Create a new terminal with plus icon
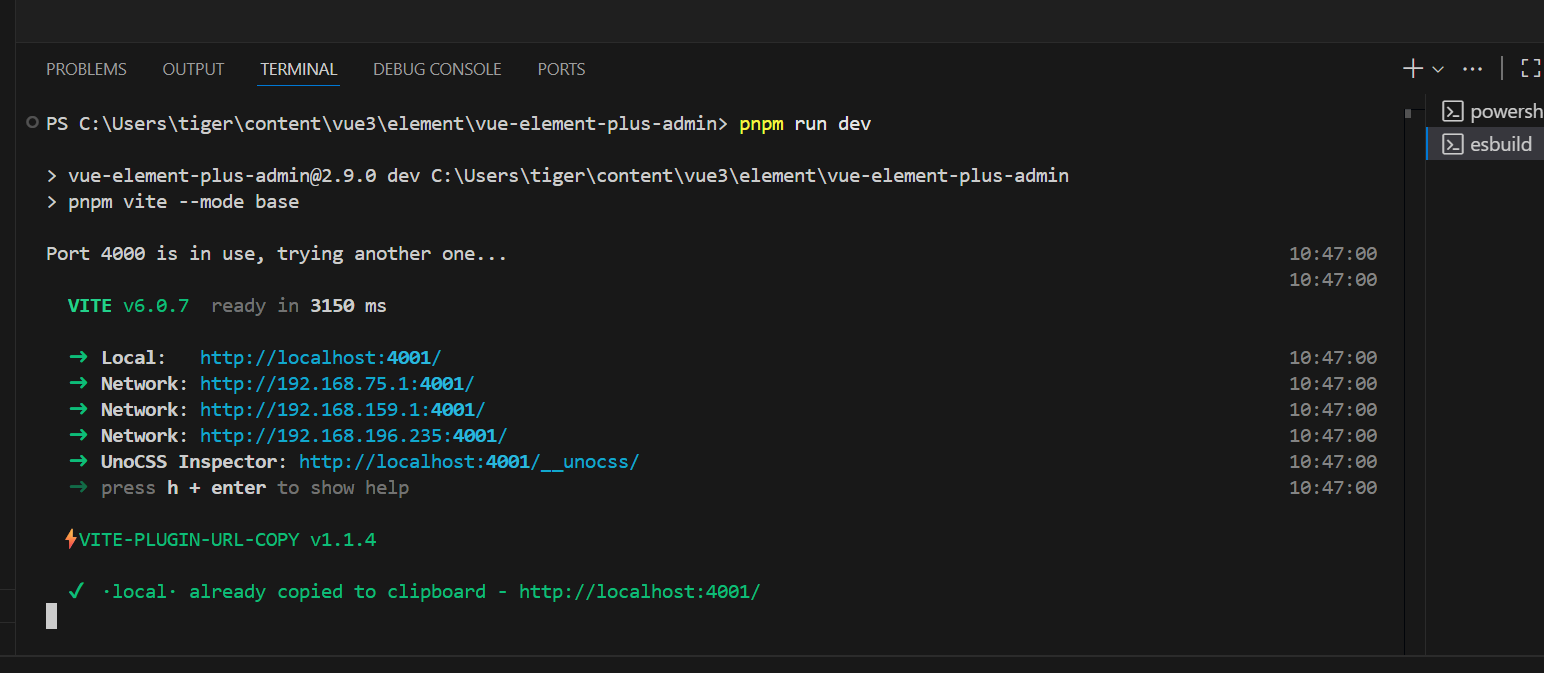This screenshot has width=1544, height=673. click(x=1413, y=68)
